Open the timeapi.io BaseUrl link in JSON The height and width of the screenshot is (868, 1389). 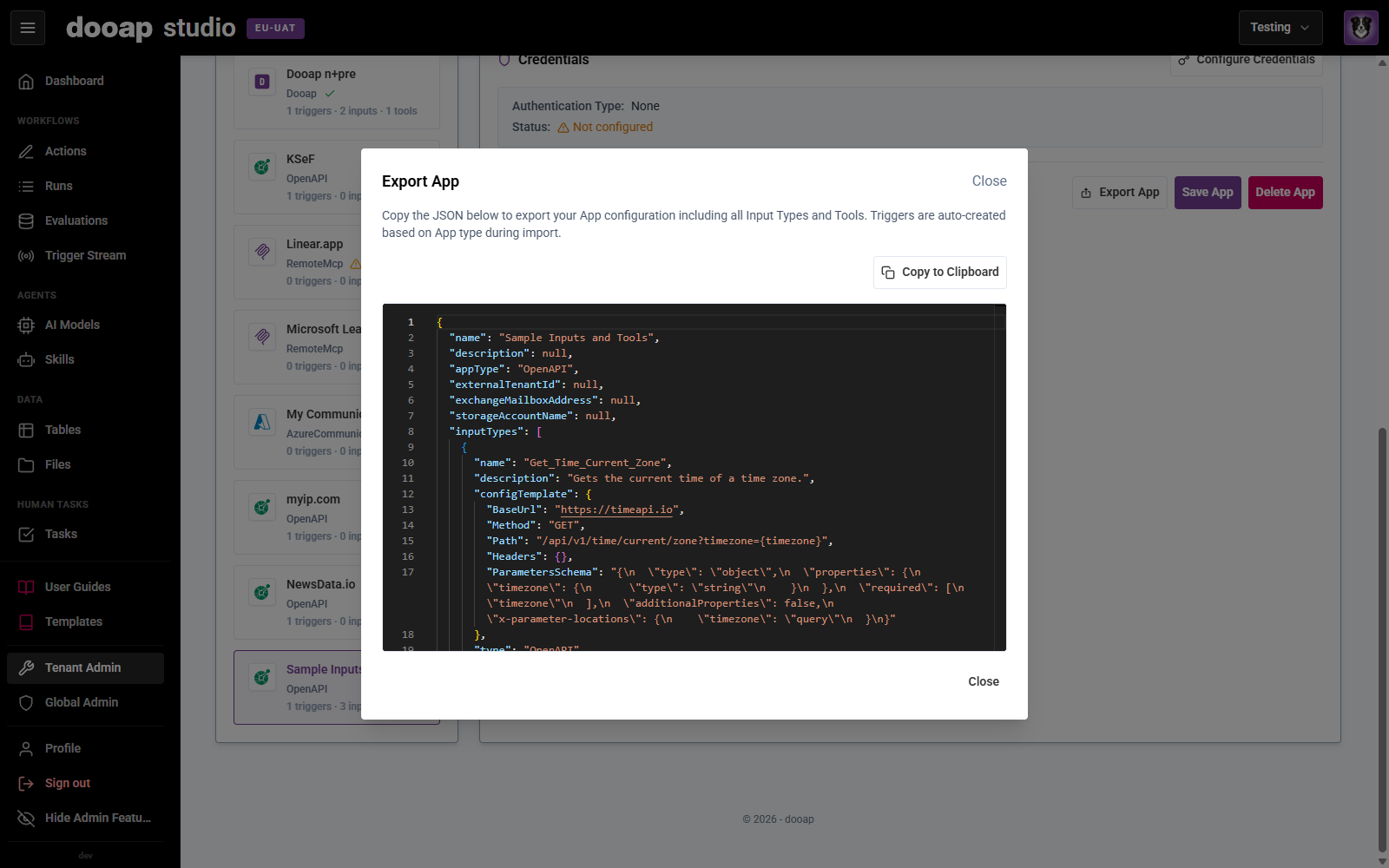(x=616, y=510)
